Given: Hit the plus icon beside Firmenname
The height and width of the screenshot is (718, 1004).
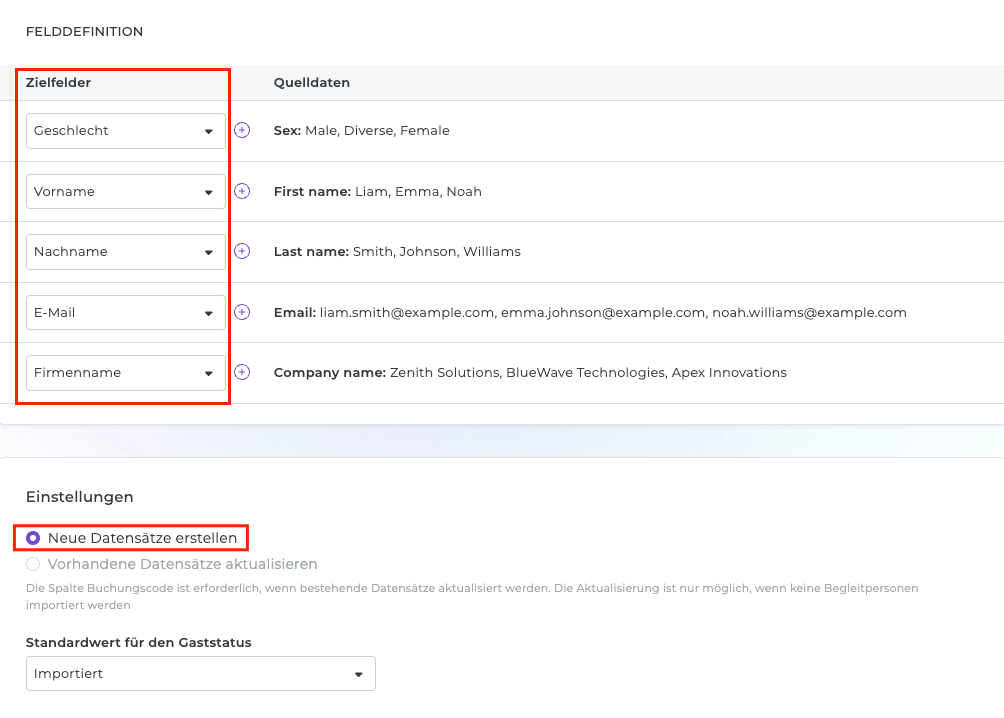Looking at the screenshot, I should tap(242, 372).
